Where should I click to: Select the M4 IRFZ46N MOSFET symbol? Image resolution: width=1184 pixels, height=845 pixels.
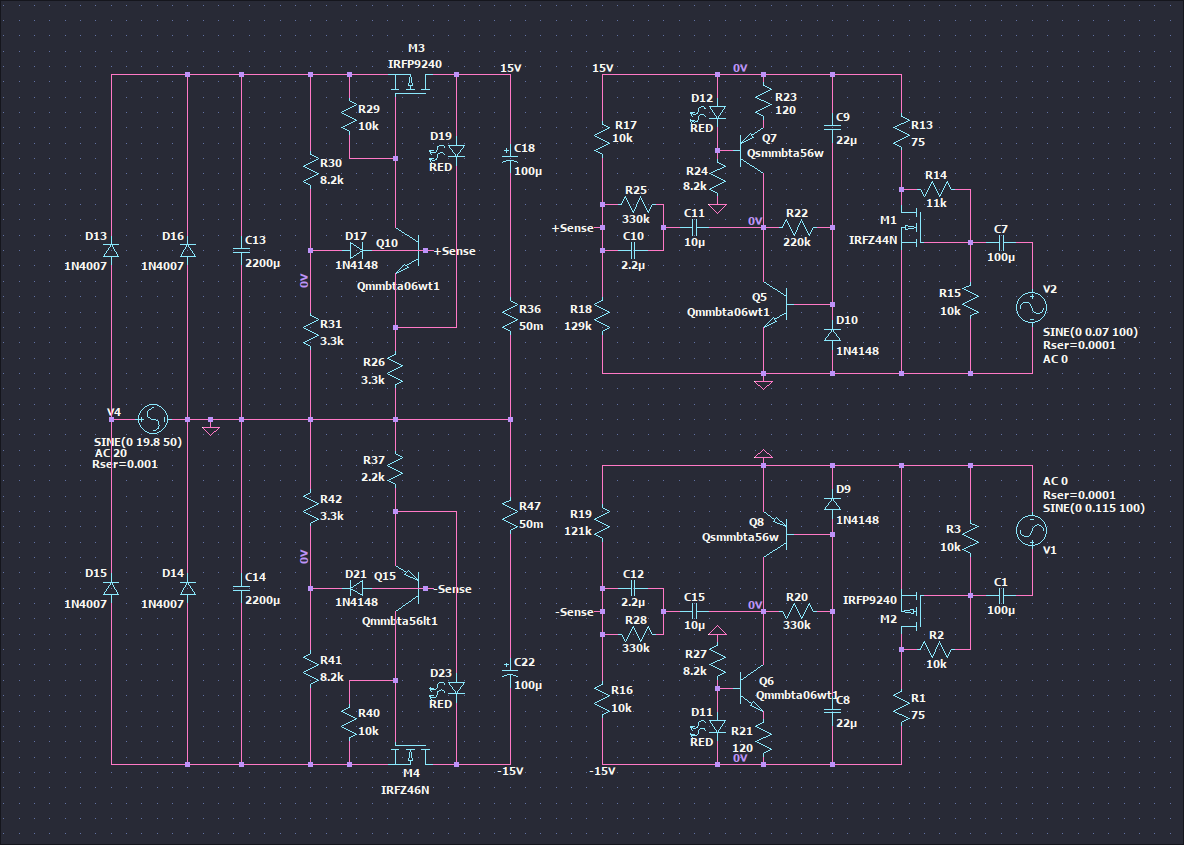click(411, 755)
